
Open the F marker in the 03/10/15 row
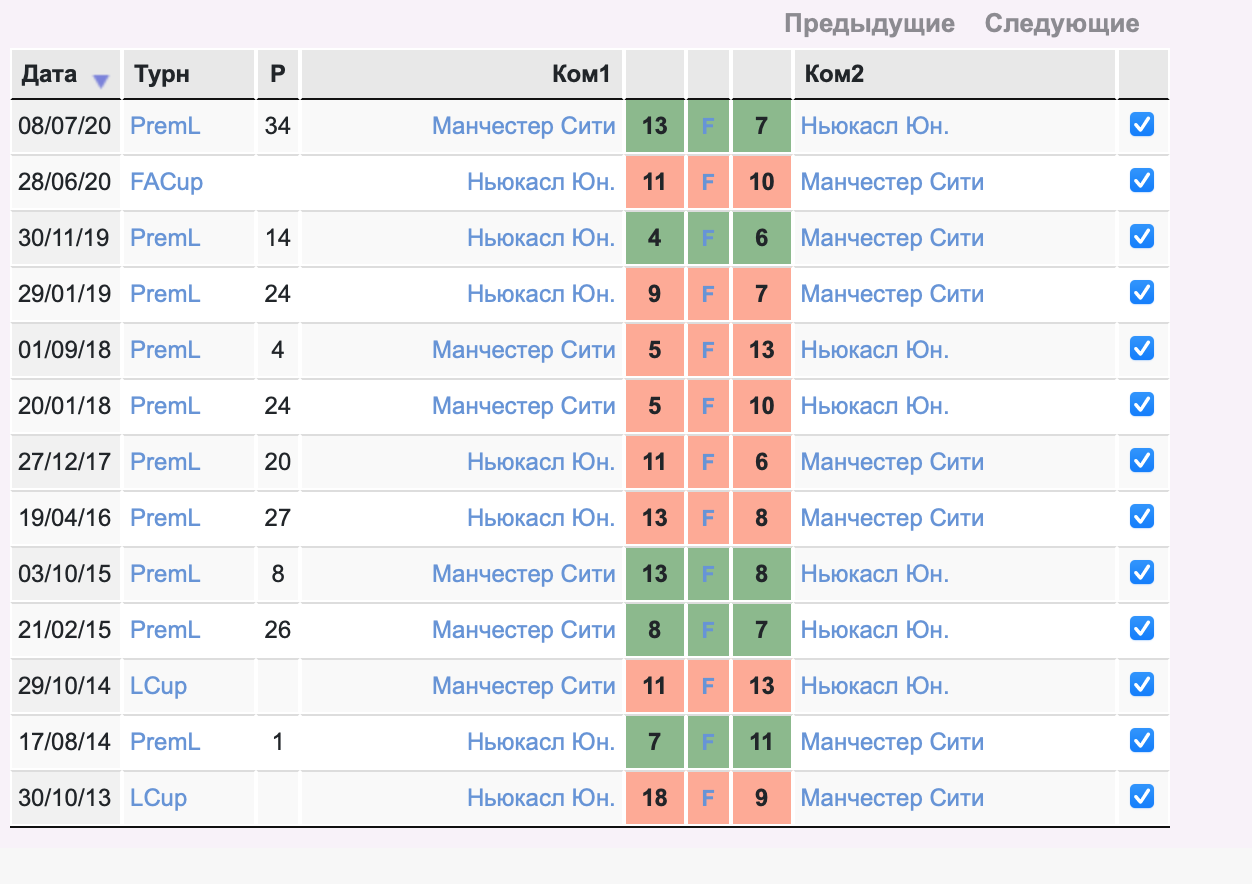tap(708, 574)
